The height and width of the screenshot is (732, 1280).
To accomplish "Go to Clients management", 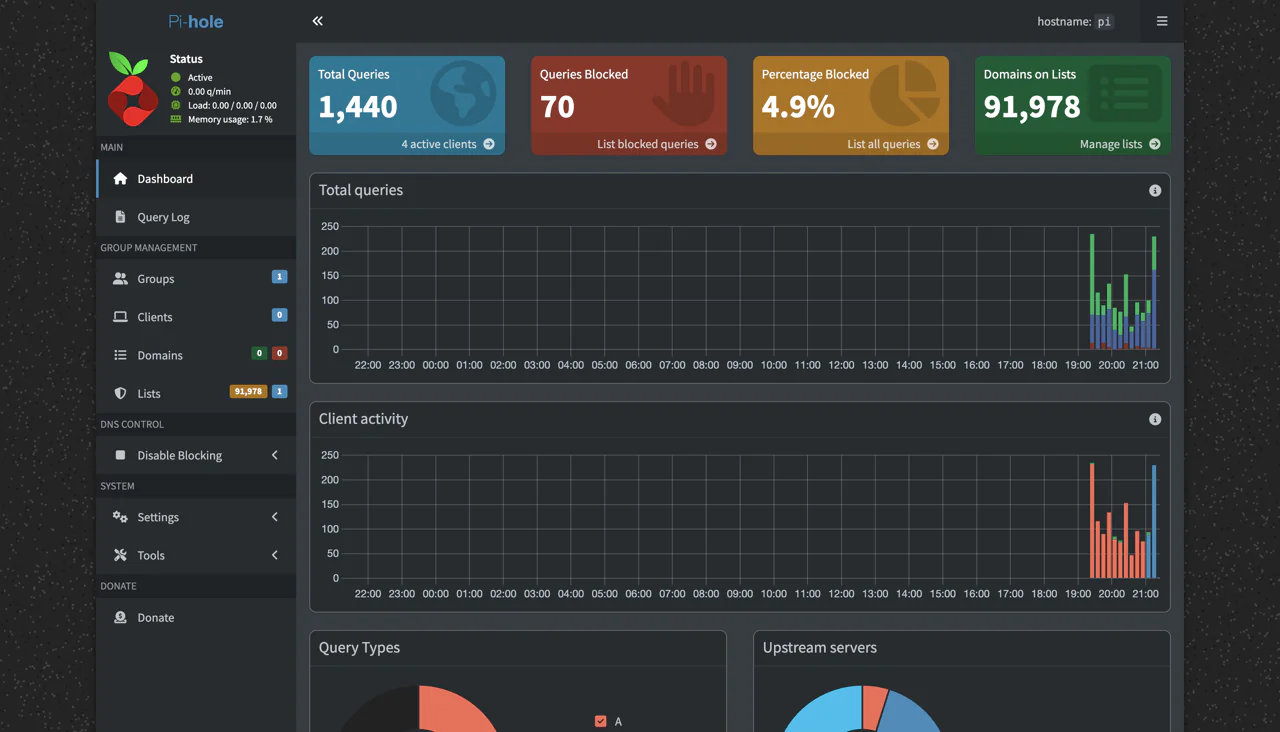I will 196,317.
